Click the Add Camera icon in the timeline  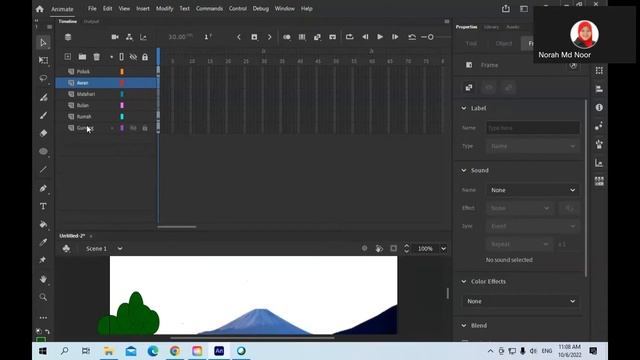coord(115,37)
